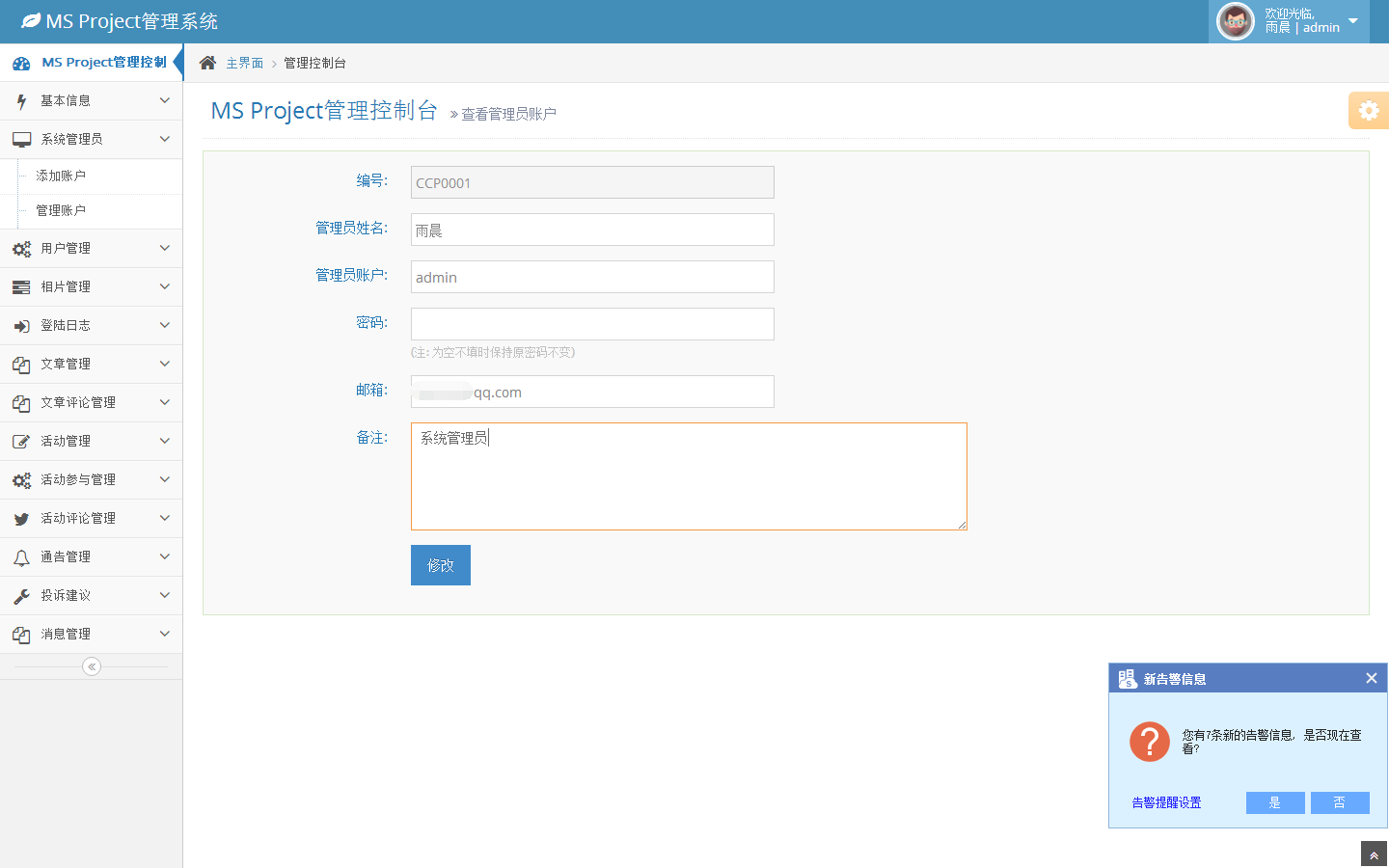Screen dimensions: 1389x868
Task: Click the home icon in breadcrumb
Action: tap(207, 63)
